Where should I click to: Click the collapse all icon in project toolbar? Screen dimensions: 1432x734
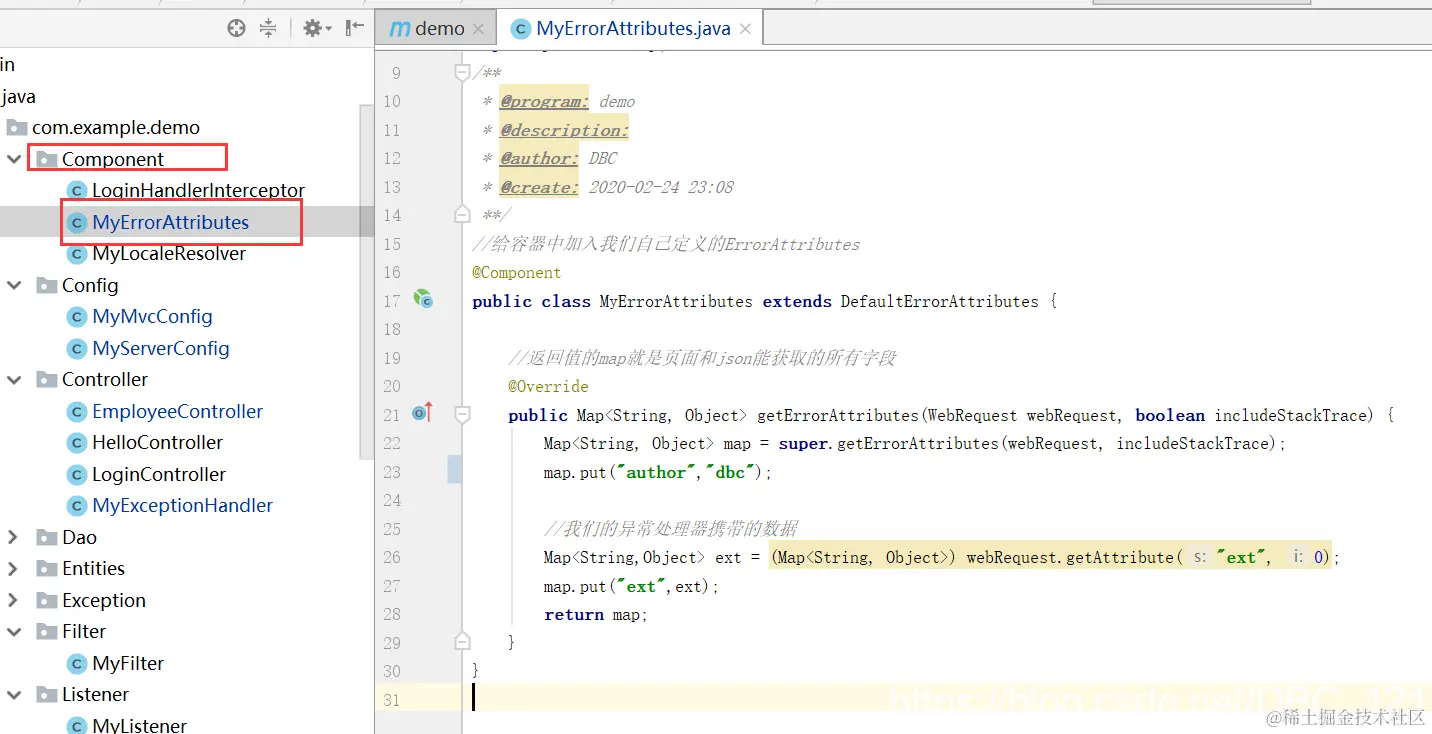[267, 28]
